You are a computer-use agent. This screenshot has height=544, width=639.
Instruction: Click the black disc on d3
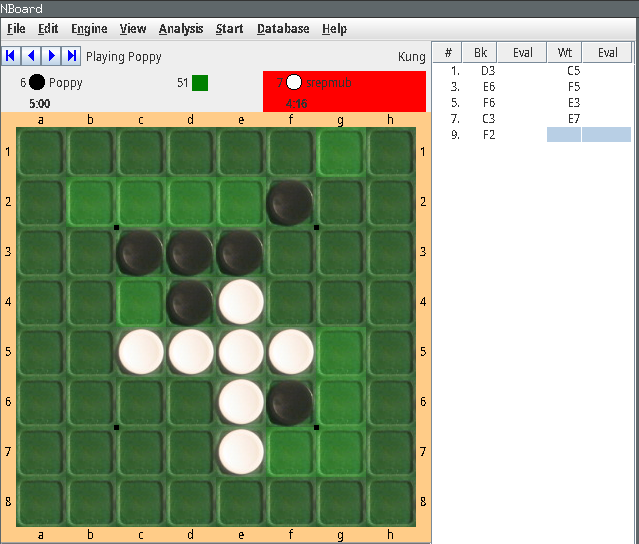pos(189,253)
